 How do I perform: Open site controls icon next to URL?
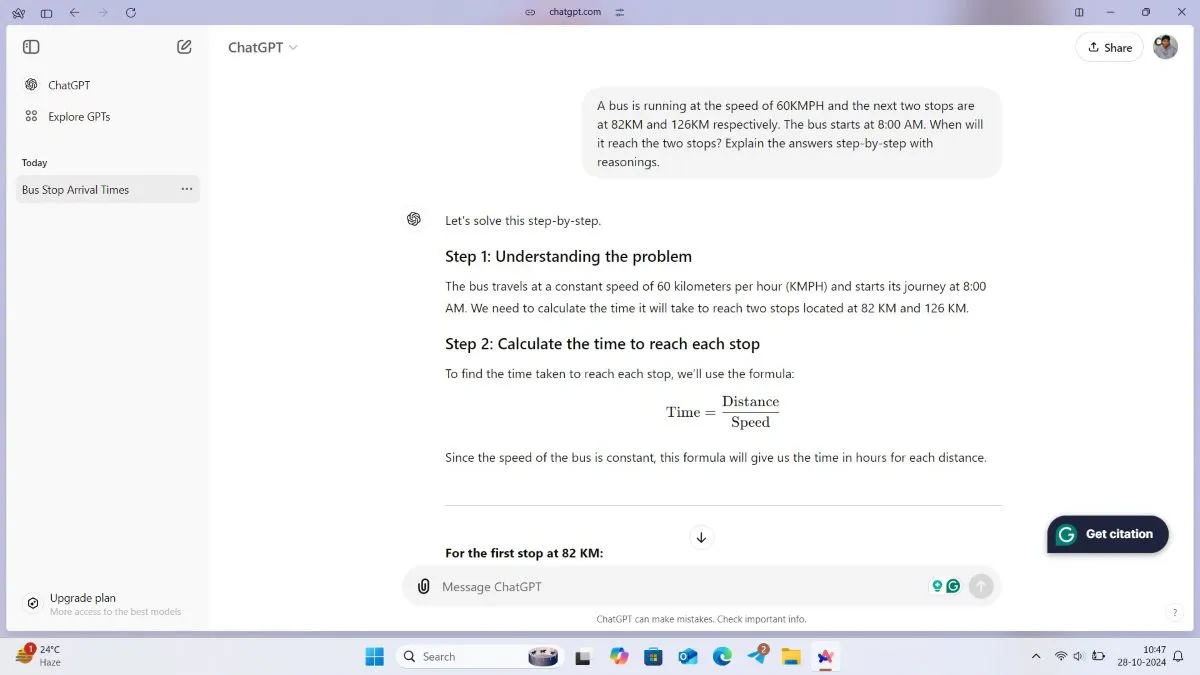[620, 12]
